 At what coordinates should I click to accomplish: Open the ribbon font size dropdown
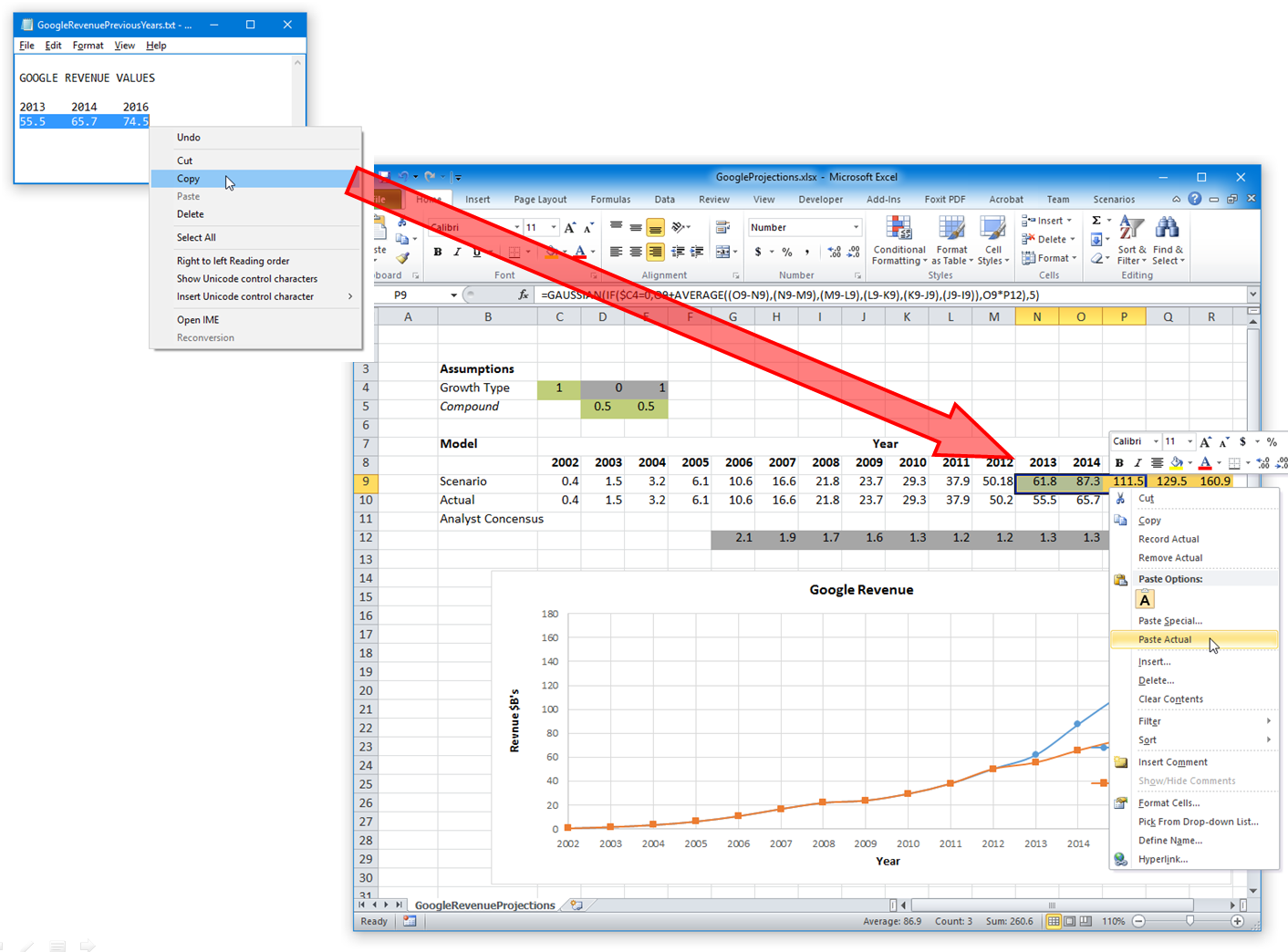click(x=554, y=227)
